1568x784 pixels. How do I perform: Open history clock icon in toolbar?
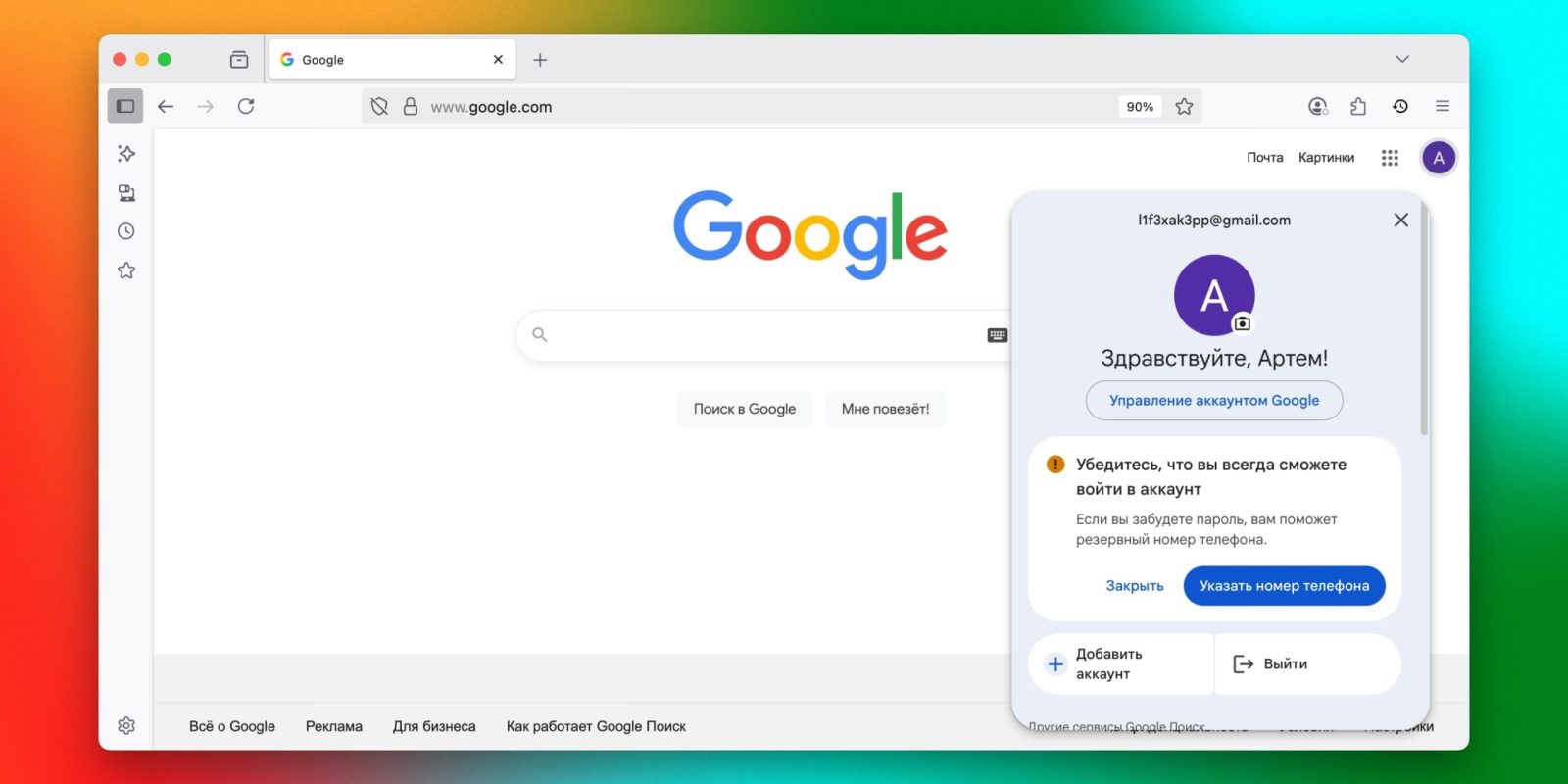point(1400,106)
